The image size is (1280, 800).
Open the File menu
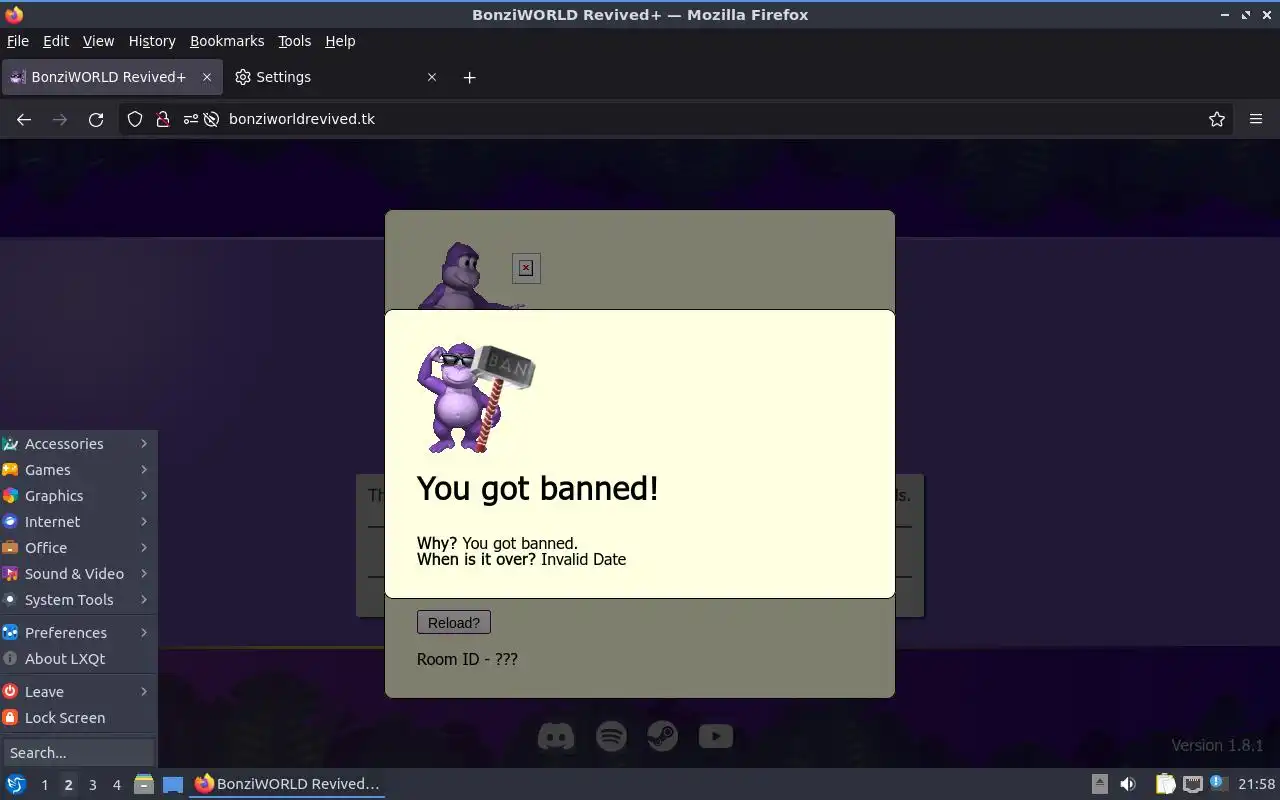coord(18,41)
